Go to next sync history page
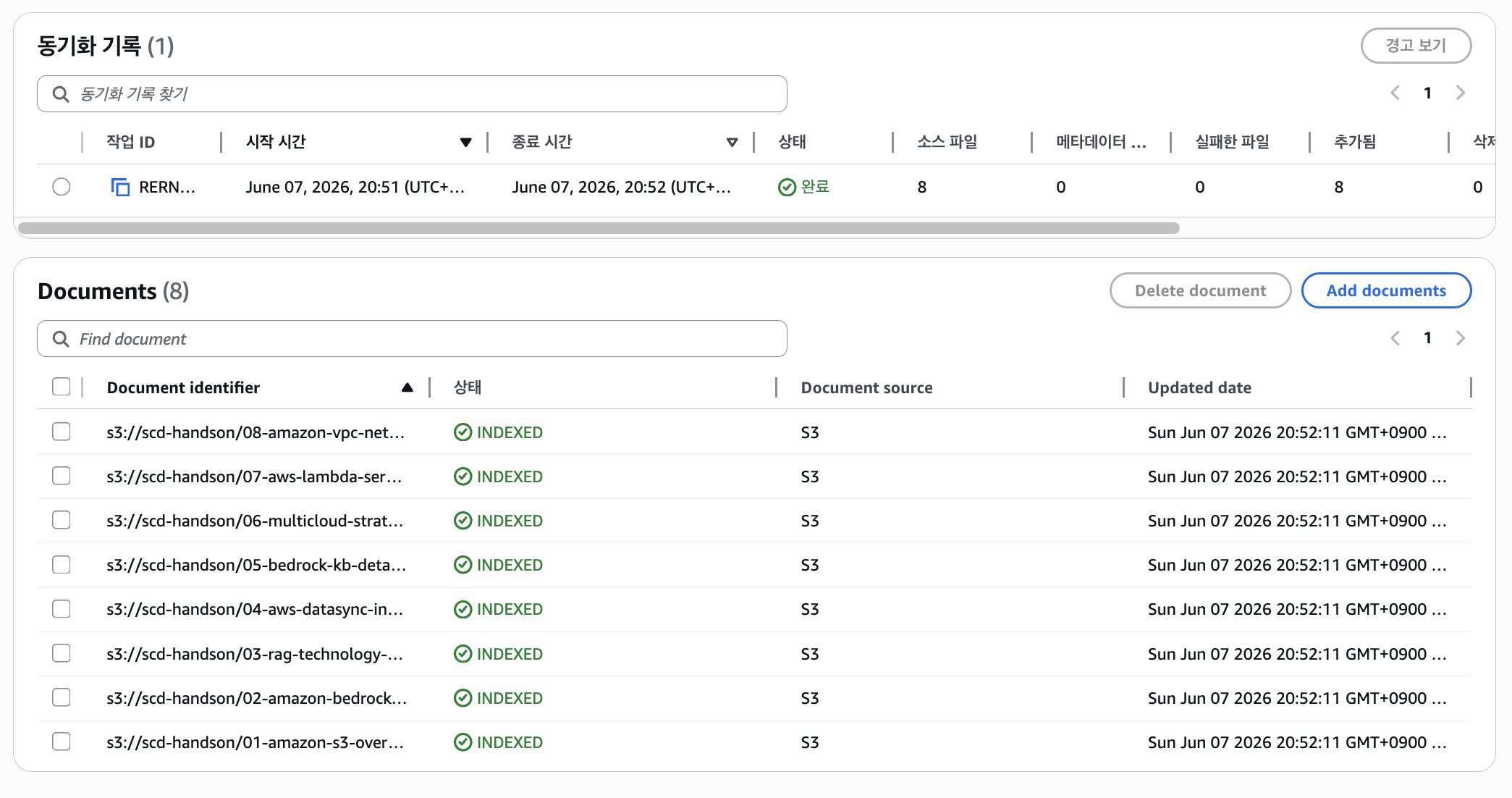Screen dimensions: 1512x798 1461,93
